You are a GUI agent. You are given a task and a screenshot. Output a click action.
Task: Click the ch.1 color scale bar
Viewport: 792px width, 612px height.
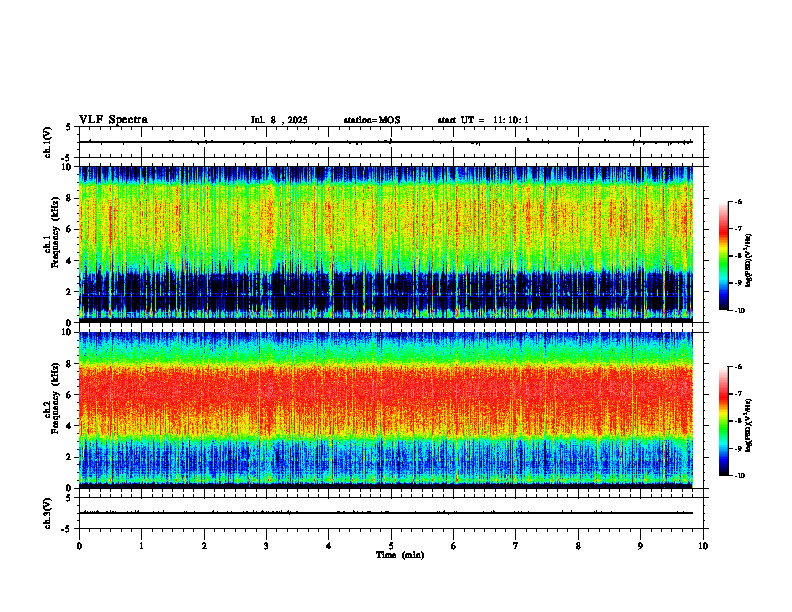point(723,256)
